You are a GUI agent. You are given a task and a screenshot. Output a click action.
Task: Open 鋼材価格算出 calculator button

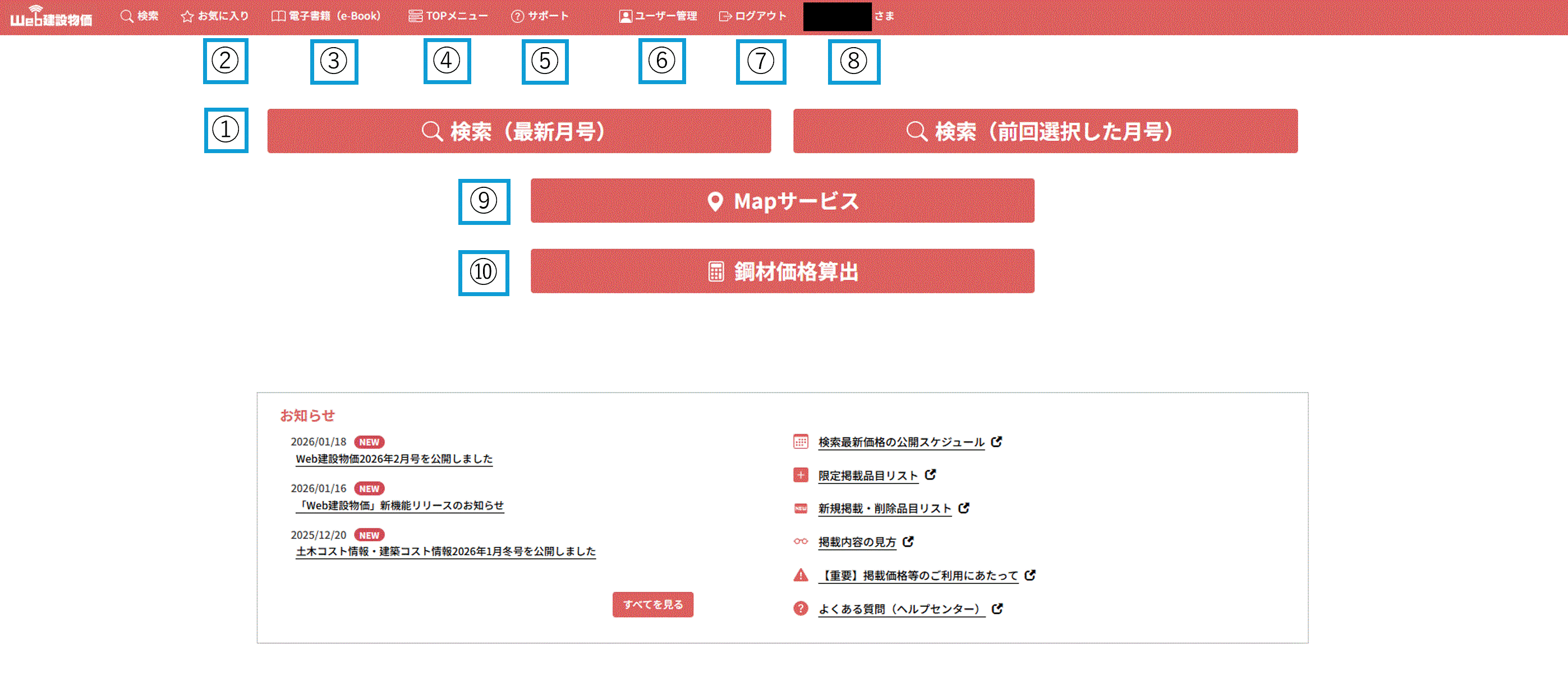[782, 271]
